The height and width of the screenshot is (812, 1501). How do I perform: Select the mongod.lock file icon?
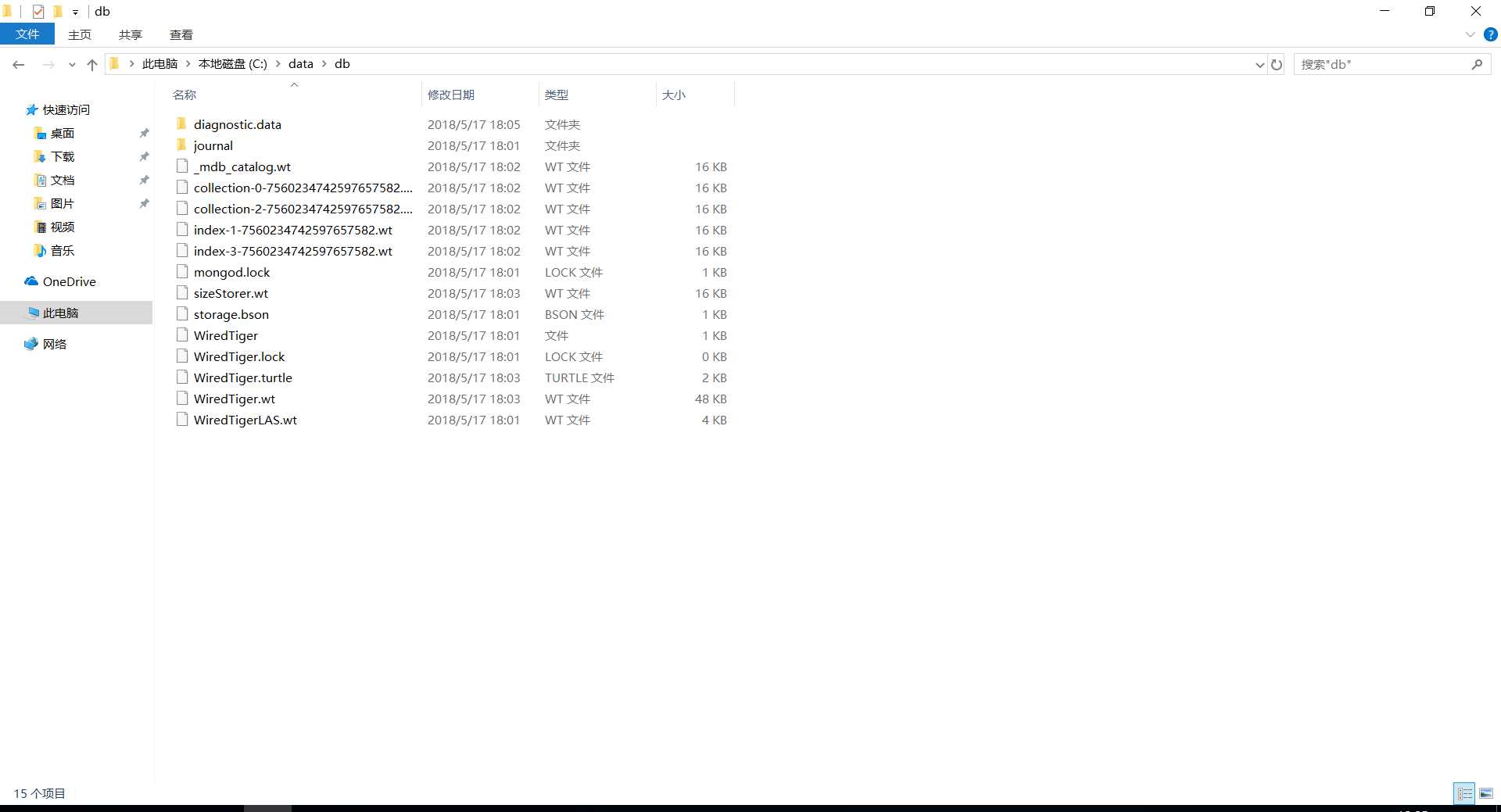(x=182, y=271)
